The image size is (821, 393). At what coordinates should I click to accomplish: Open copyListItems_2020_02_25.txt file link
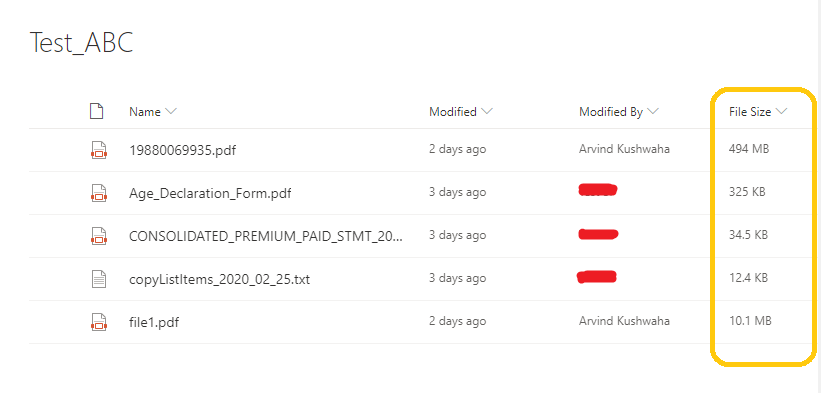219,279
